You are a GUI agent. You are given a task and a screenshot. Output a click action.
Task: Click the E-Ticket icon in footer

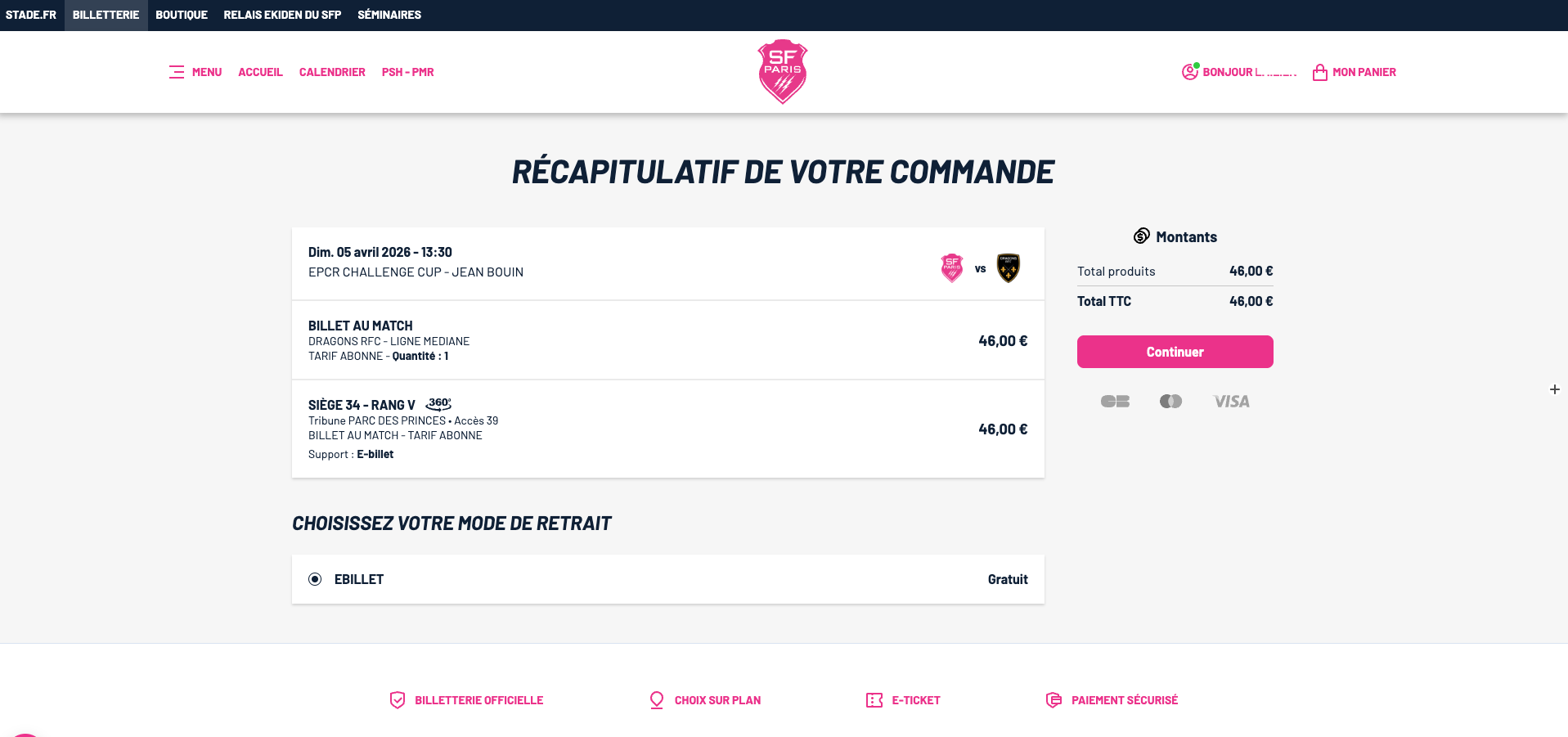[874, 700]
